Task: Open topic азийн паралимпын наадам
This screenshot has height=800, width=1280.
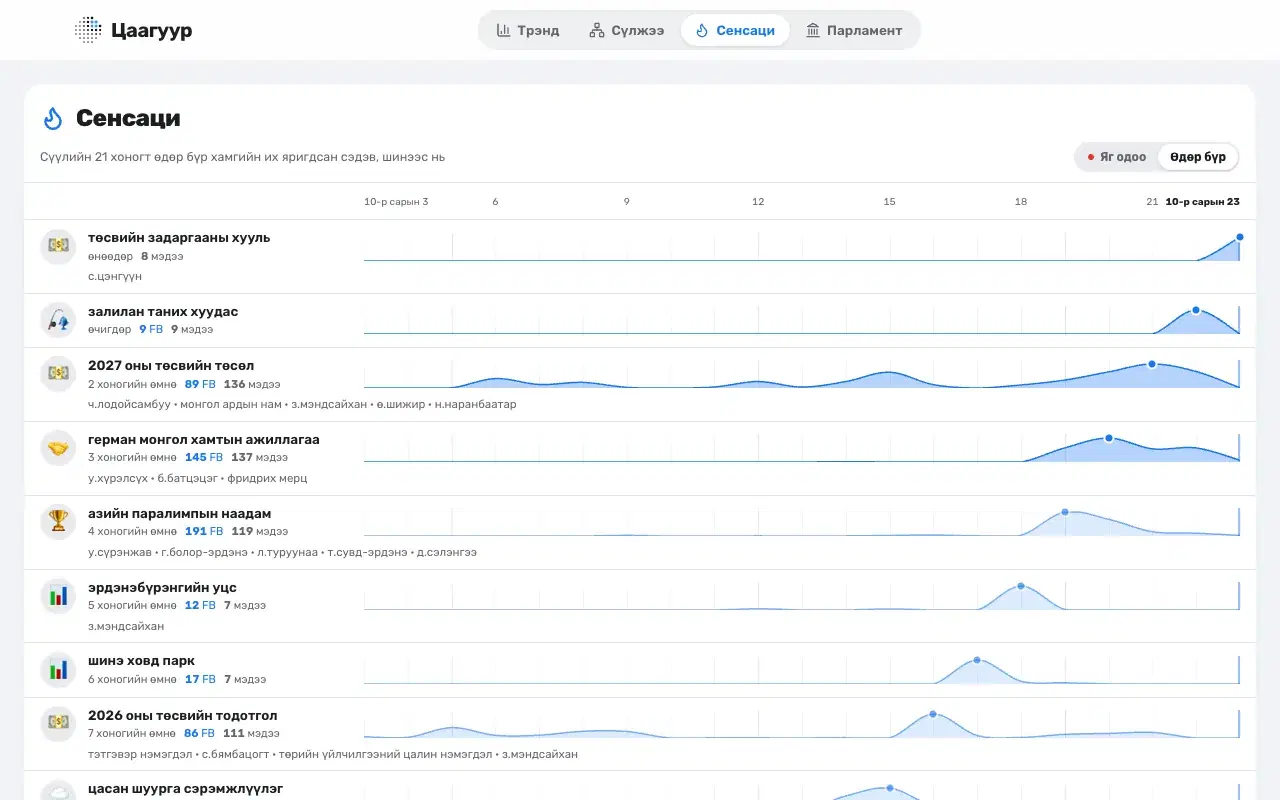Action: tap(180, 514)
